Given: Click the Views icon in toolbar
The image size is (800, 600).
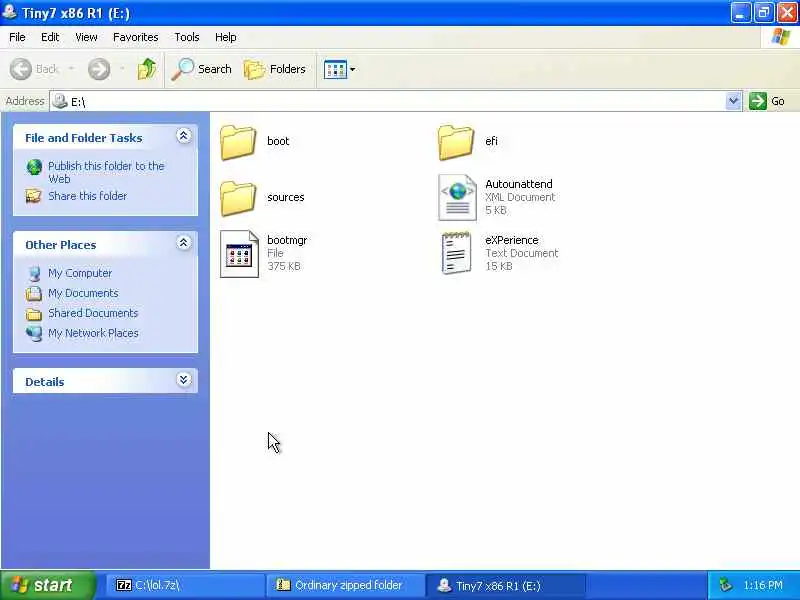Looking at the screenshot, I should pyautogui.click(x=335, y=69).
